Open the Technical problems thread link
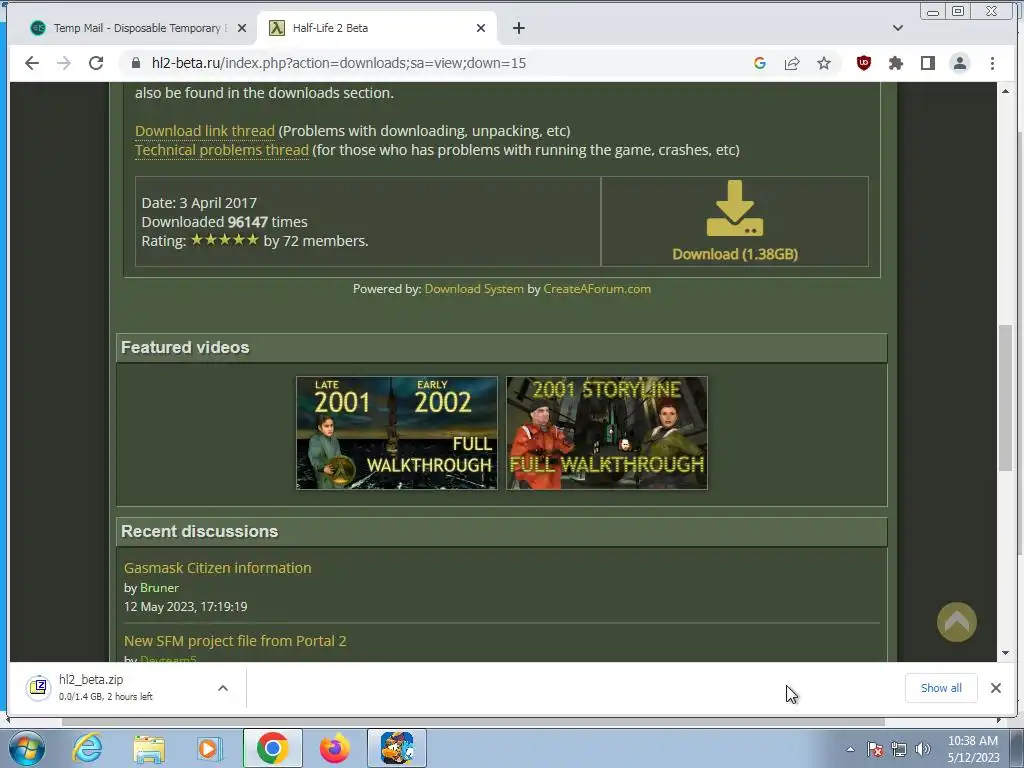The width and height of the screenshot is (1024, 768). (x=222, y=150)
